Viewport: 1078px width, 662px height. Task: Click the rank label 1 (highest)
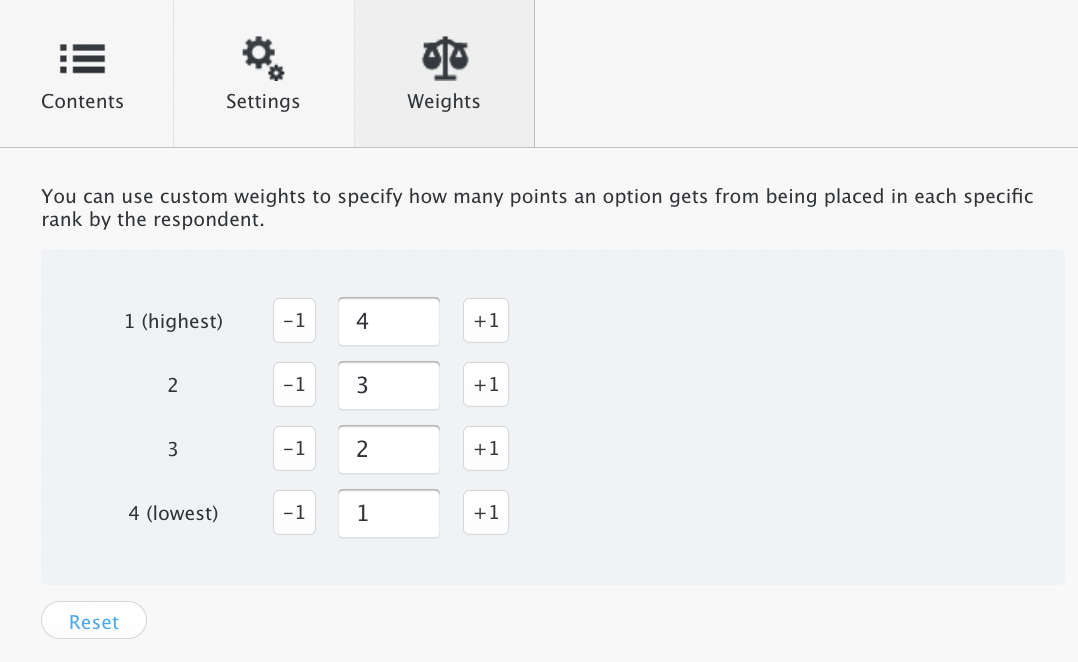pyautogui.click(x=173, y=320)
